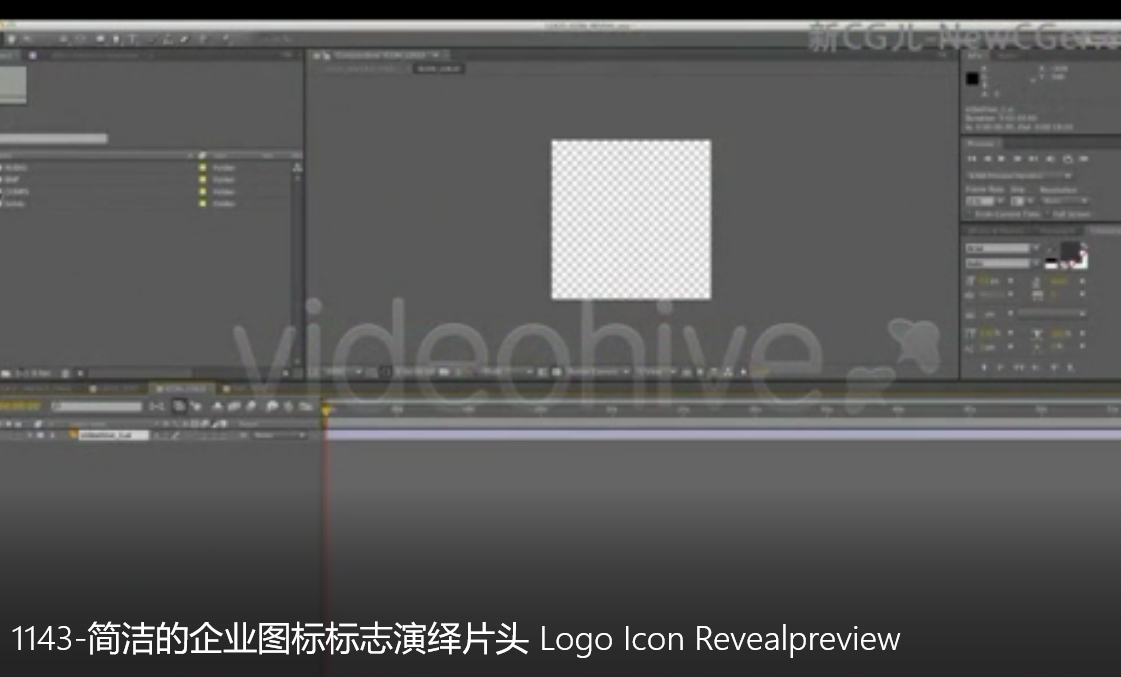The image size is (1121, 677).
Task: Open the viewer Resolution dropdown
Action: tap(507, 372)
